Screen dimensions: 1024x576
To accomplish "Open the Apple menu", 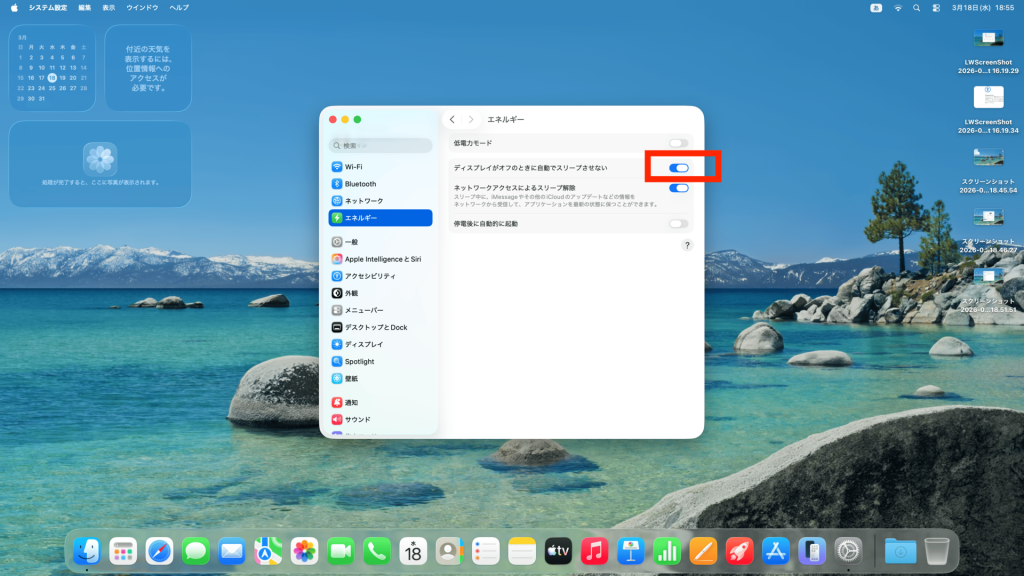I will tap(14, 8).
